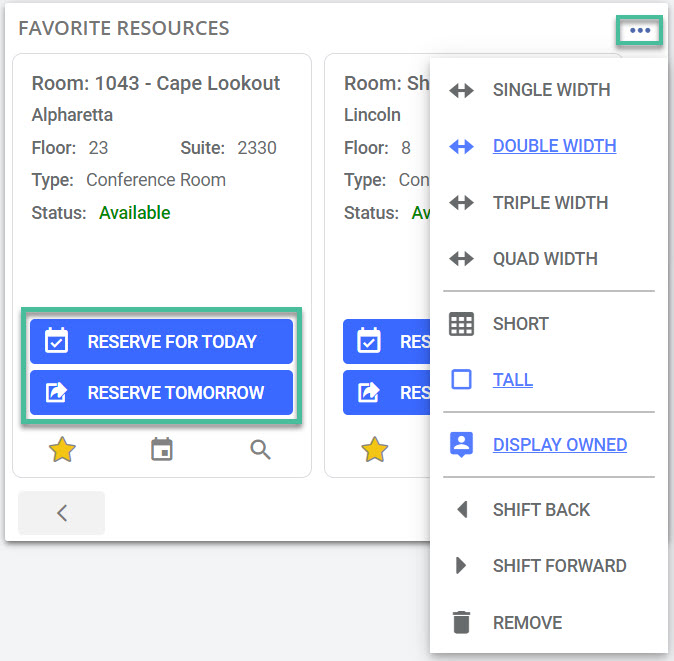Click Display Owned person icon
Viewport: 674px width, 661px height.
pos(461,445)
